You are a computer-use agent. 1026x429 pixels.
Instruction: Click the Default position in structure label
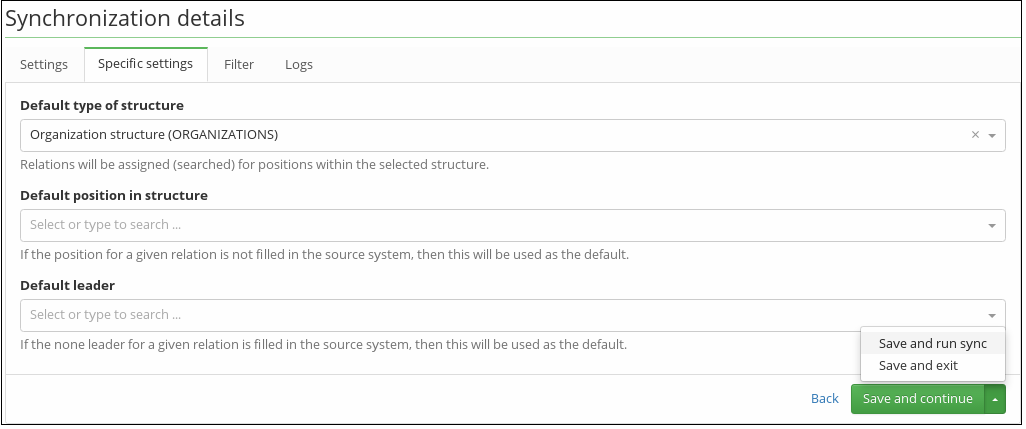pos(114,196)
